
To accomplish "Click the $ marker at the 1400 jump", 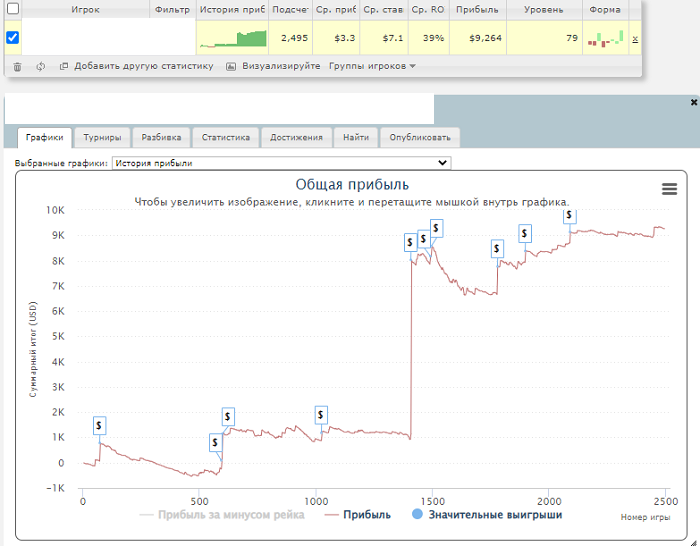I will pos(410,242).
